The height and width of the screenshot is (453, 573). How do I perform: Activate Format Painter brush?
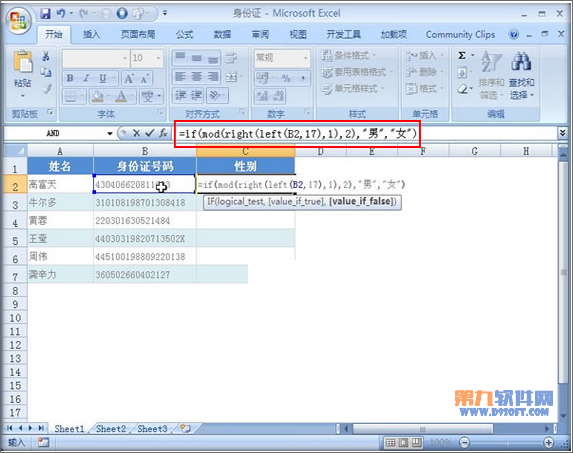46,88
